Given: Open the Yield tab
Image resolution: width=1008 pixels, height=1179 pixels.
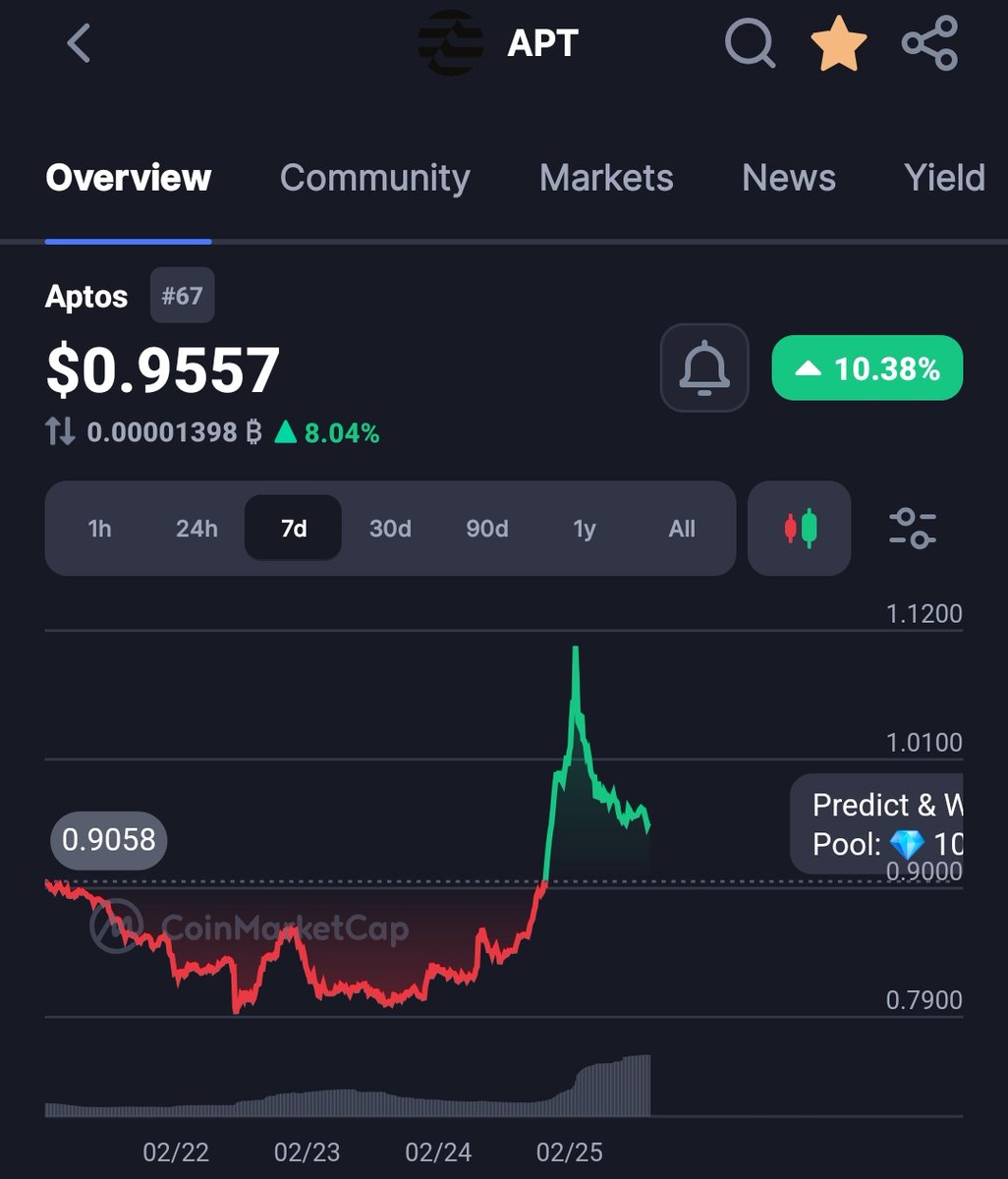Looking at the screenshot, I should coord(945,178).
